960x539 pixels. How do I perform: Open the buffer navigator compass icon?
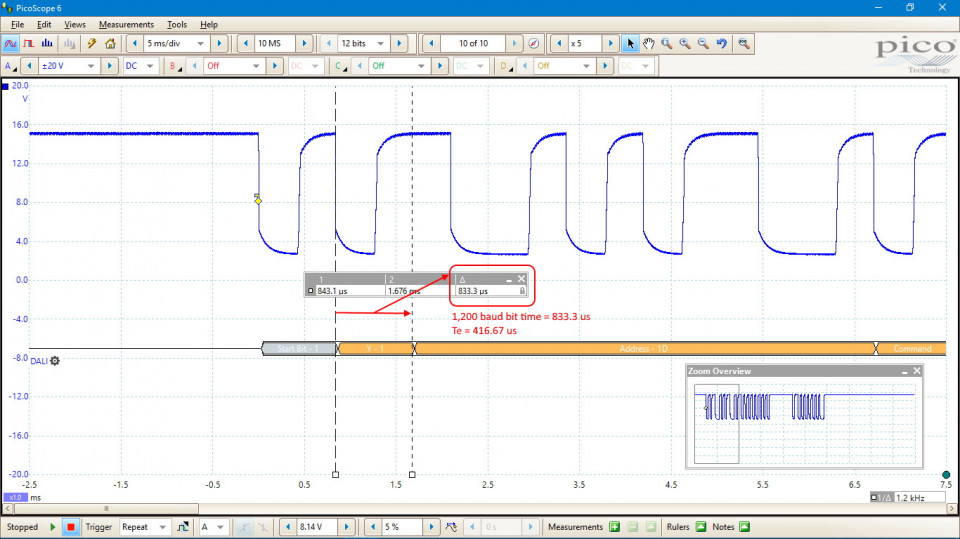(x=534, y=44)
